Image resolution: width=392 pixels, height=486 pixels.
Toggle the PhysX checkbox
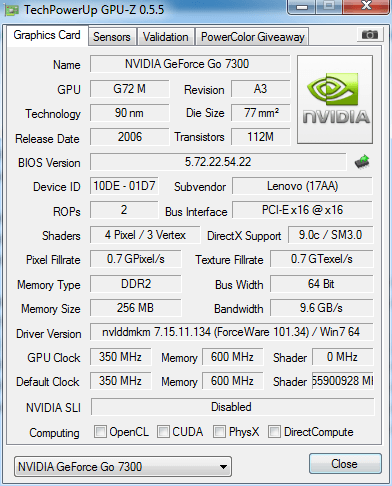(219, 431)
